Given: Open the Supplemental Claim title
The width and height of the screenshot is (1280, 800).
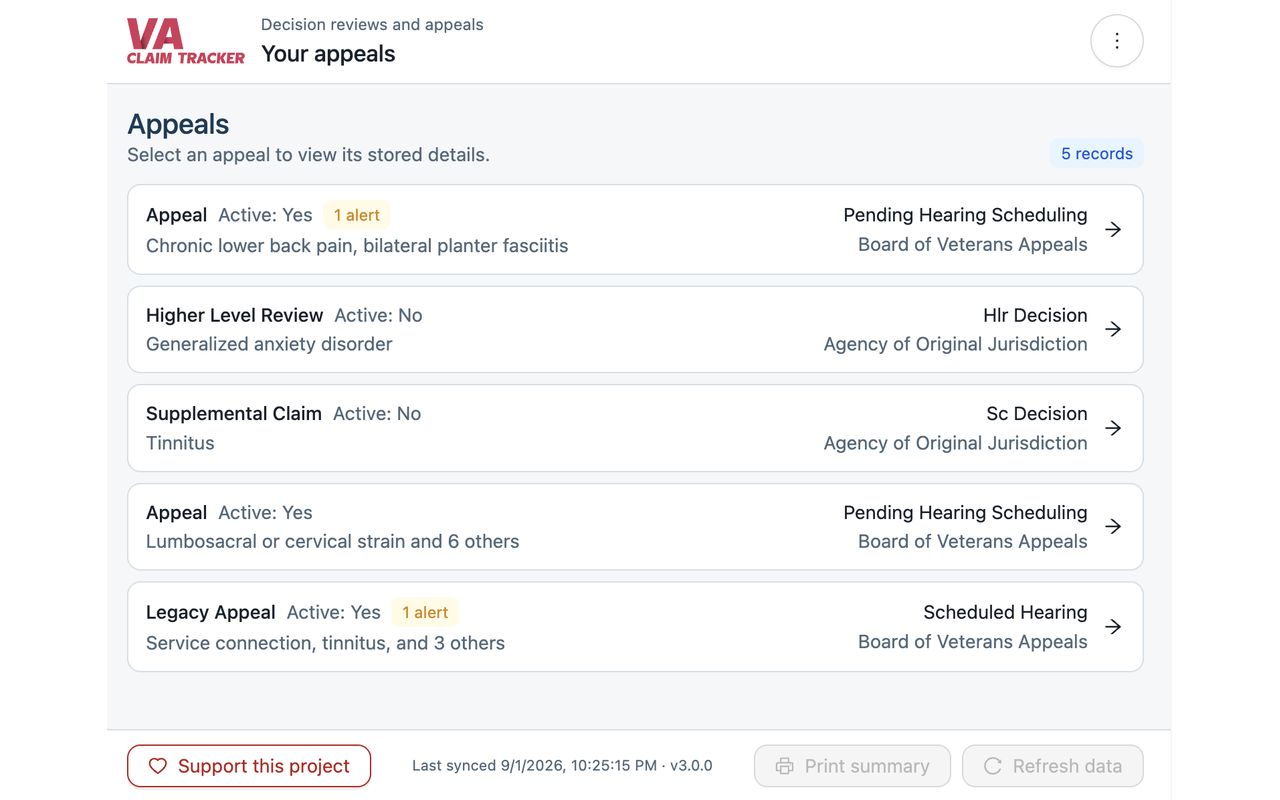Looking at the screenshot, I should [x=234, y=414].
